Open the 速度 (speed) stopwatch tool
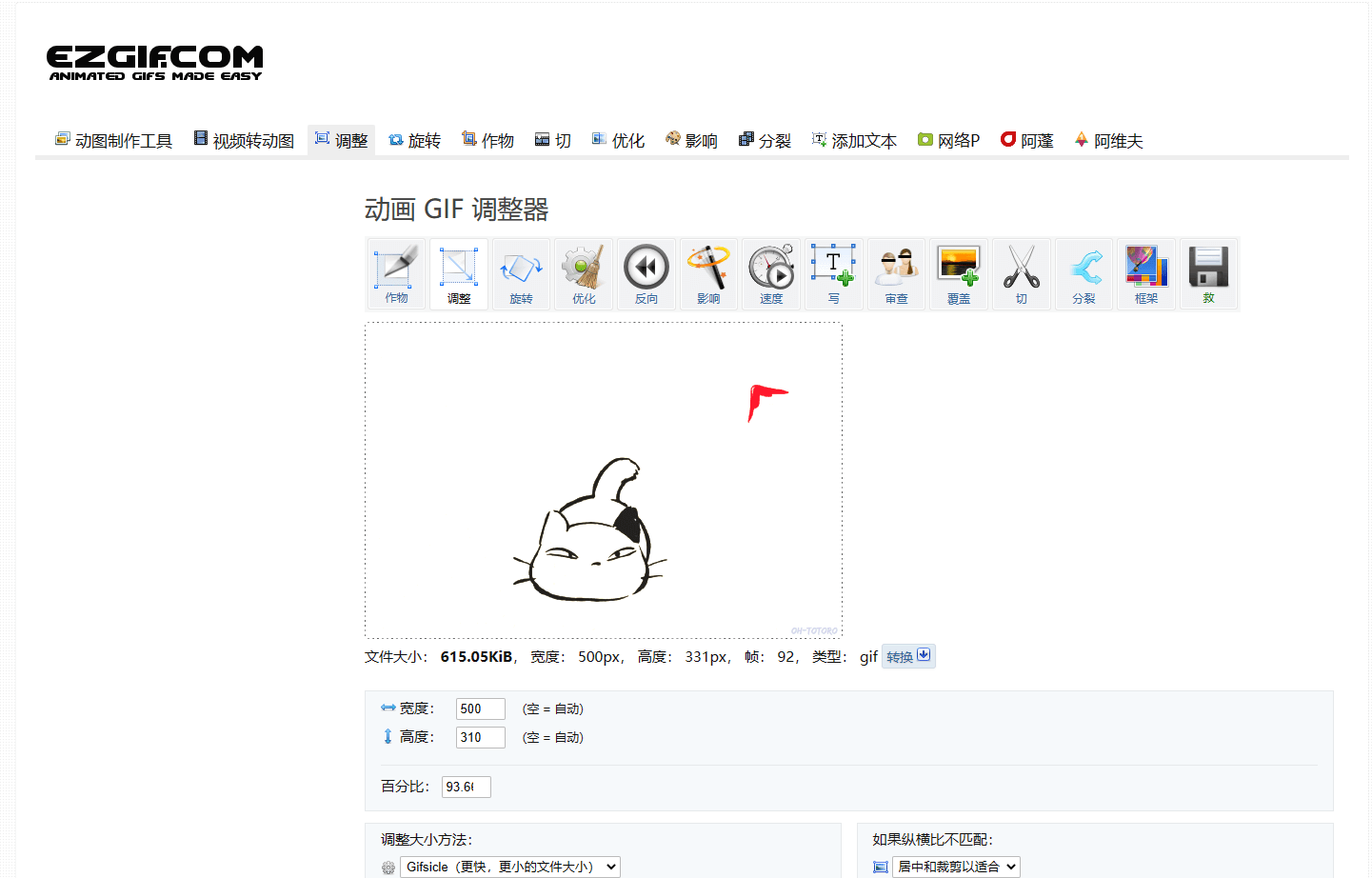The image size is (1372, 878). tap(771, 273)
